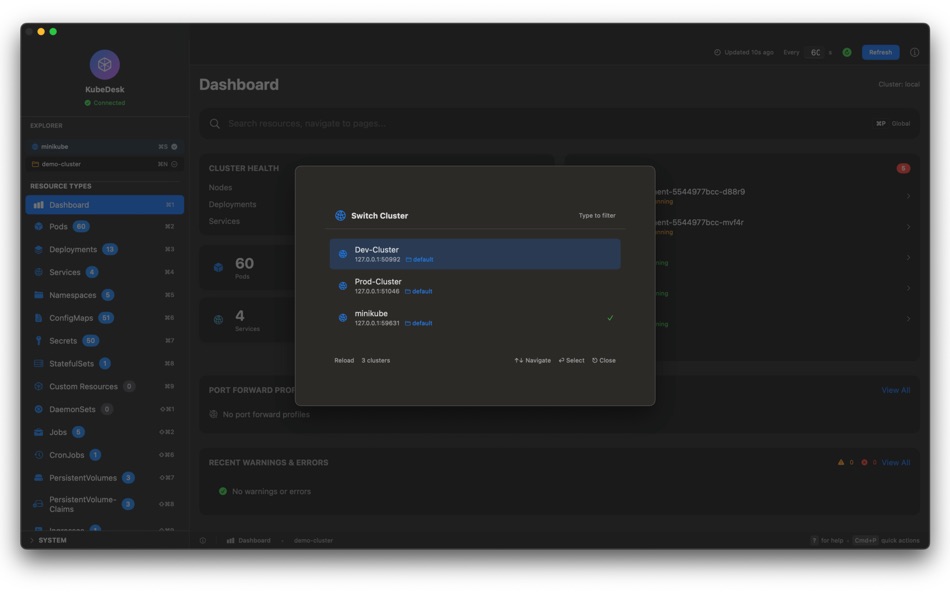Click the KubeDesk cluster logo

(104, 64)
